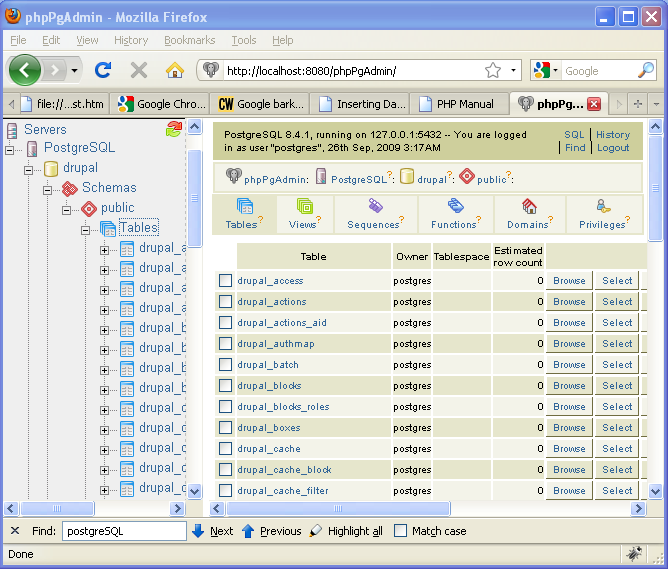Open the home page via house icon

[175, 70]
